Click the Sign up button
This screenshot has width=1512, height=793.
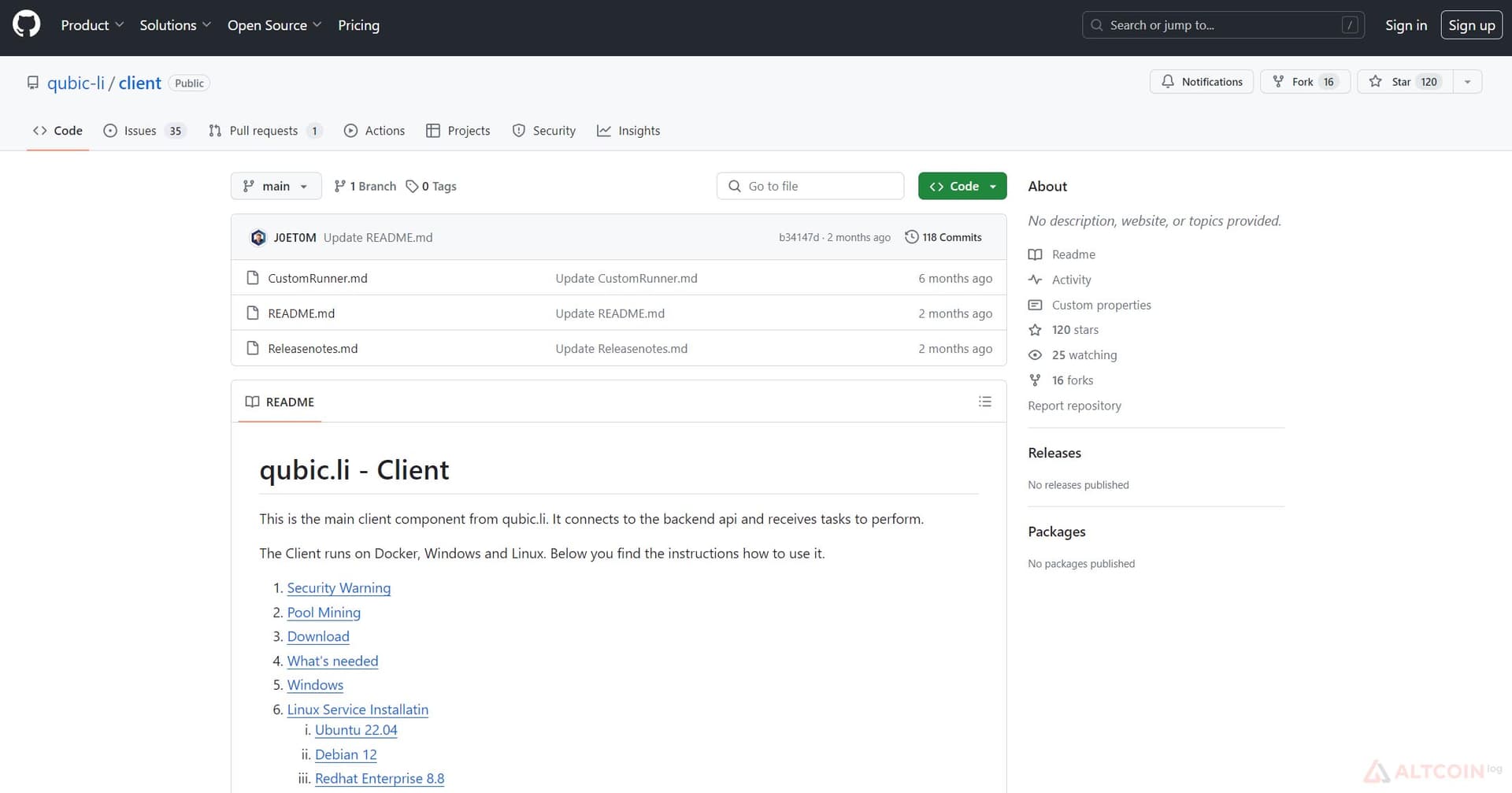tap(1471, 25)
